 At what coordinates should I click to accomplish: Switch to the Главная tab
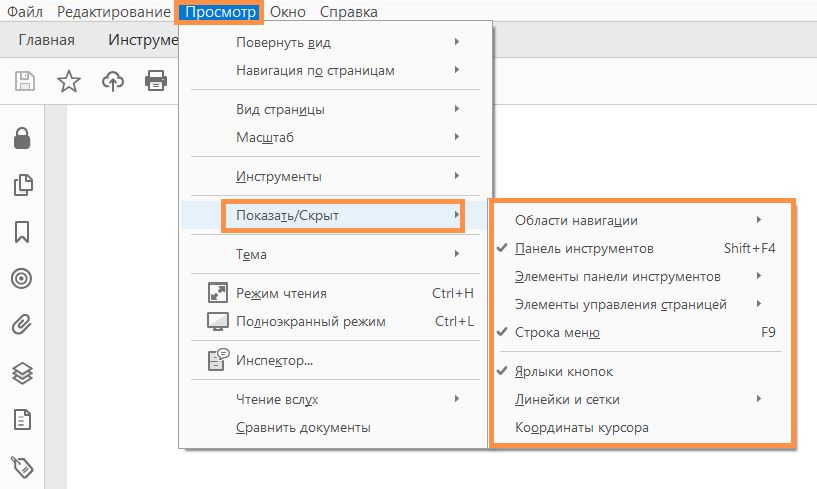point(46,40)
